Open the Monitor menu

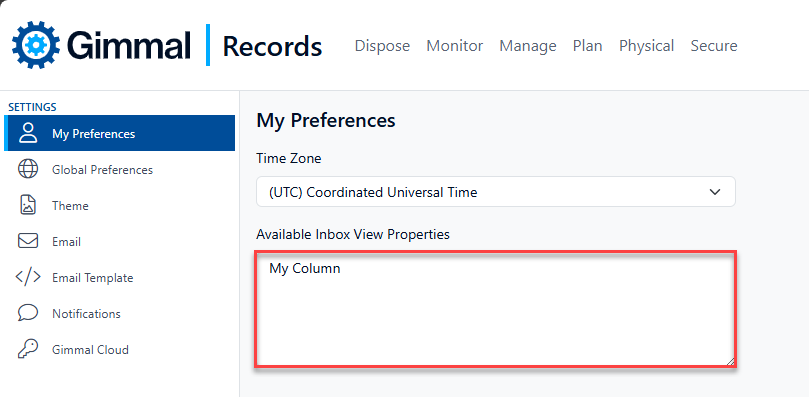[455, 46]
